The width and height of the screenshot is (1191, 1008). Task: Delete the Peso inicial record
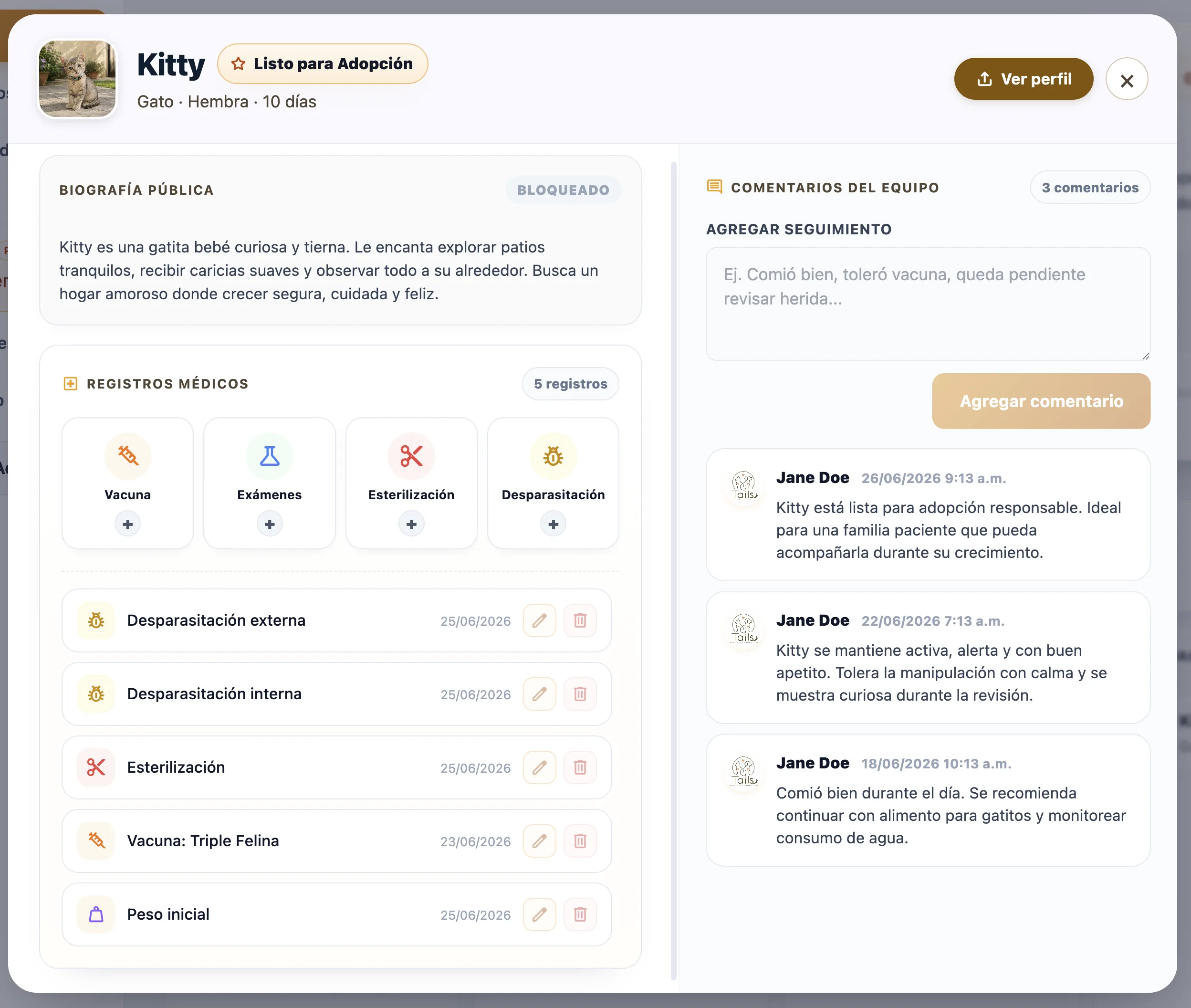point(580,915)
